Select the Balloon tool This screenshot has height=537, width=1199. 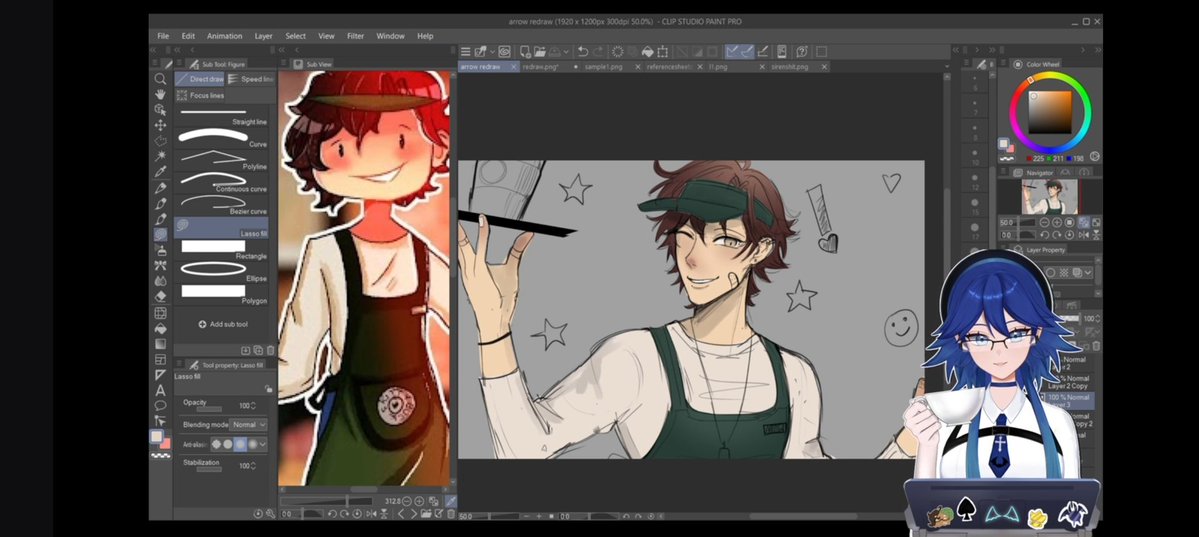(x=160, y=405)
